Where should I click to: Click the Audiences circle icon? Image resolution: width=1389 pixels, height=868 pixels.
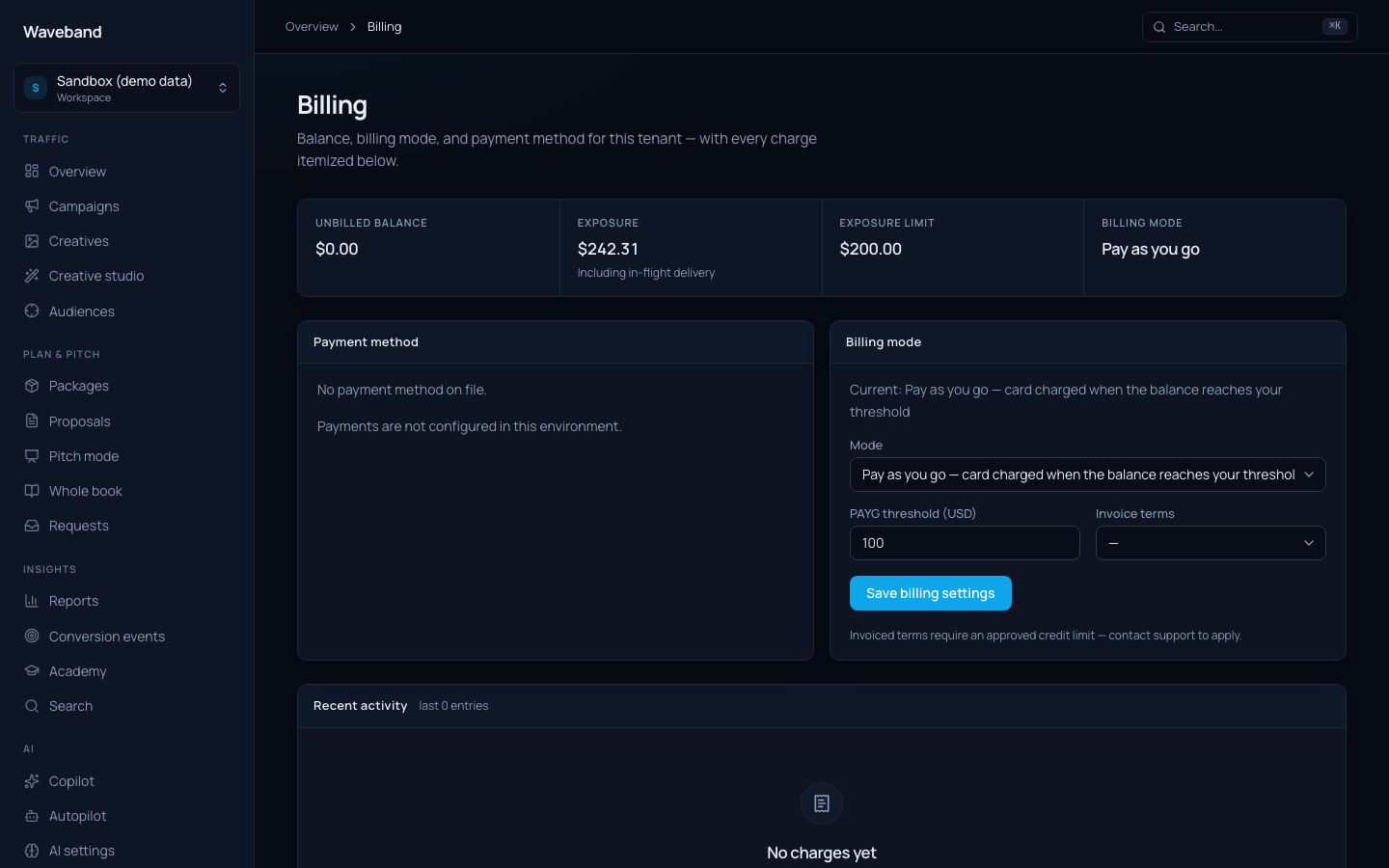[x=32, y=311]
